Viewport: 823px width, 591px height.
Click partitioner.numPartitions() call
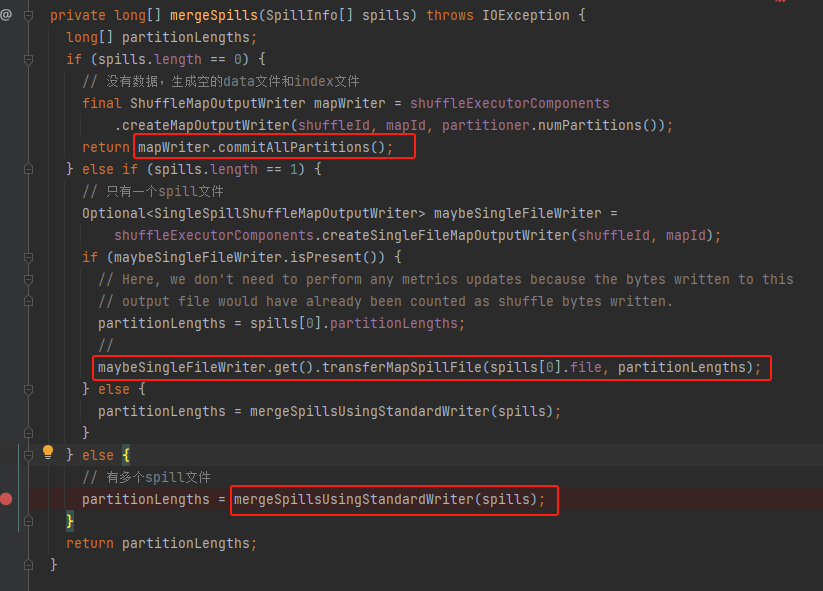551,125
